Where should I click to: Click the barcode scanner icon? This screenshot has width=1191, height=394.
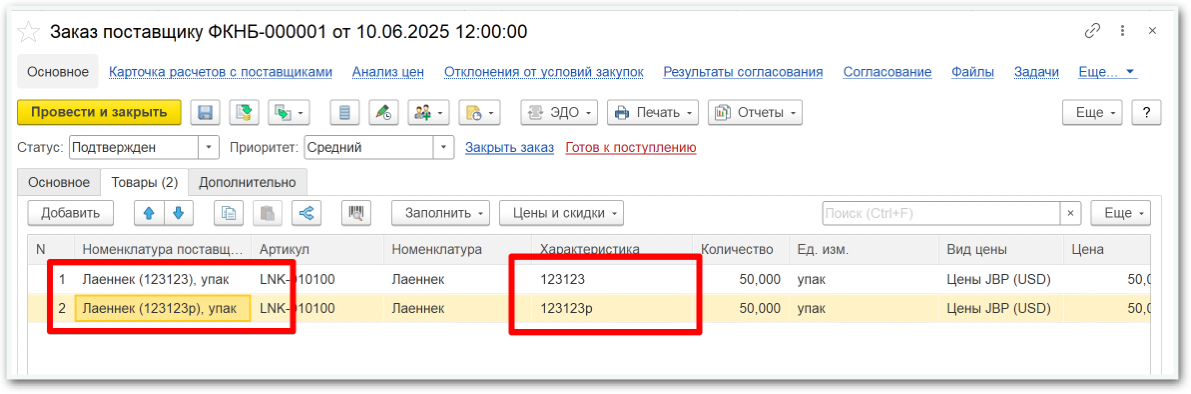click(355, 213)
